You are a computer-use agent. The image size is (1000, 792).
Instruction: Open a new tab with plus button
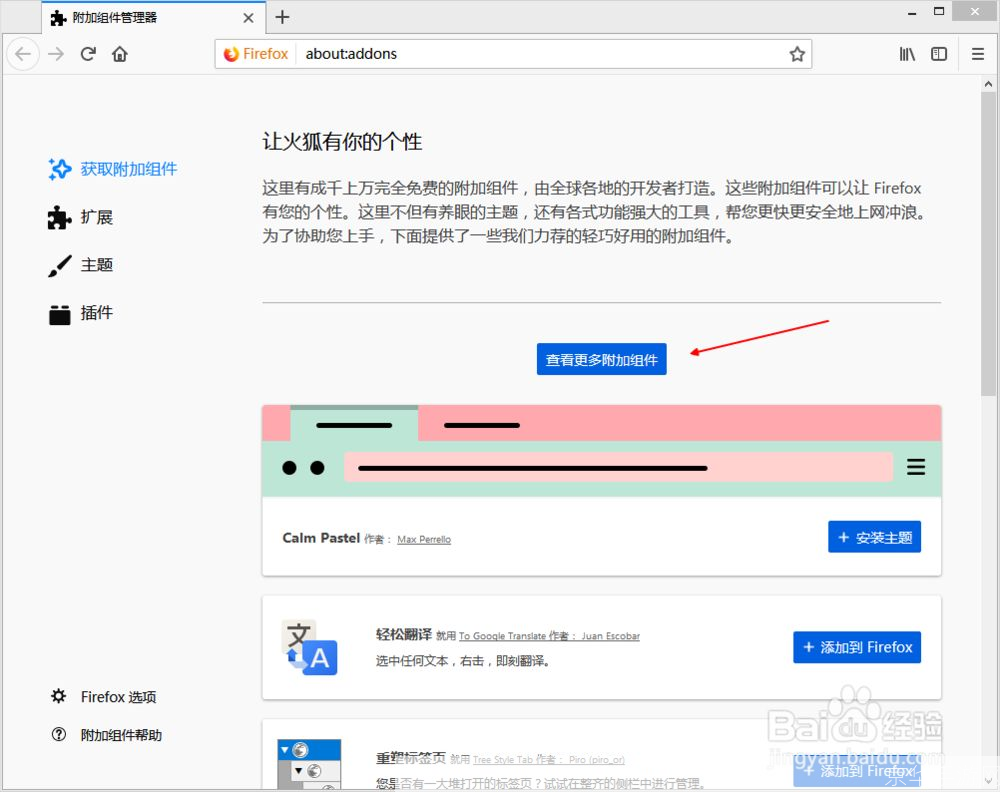[282, 17]
